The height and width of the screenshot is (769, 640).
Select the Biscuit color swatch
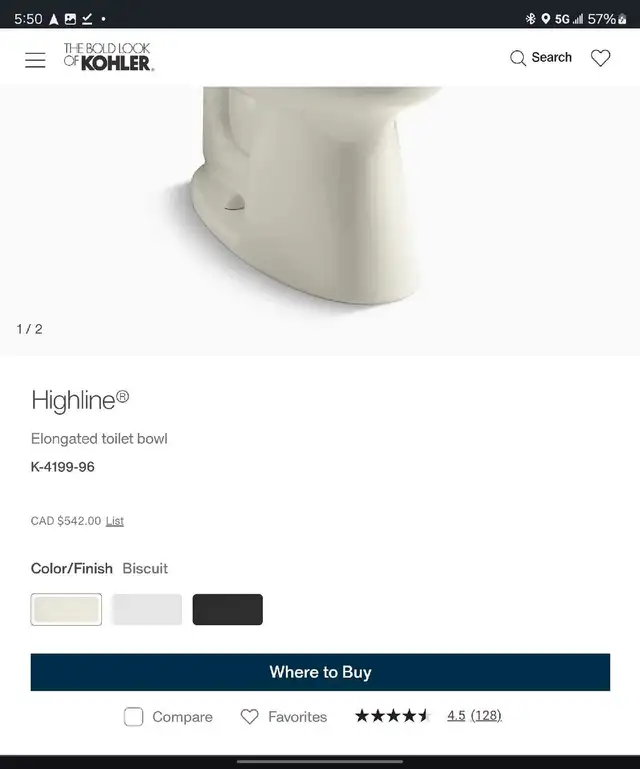[66, 609]
